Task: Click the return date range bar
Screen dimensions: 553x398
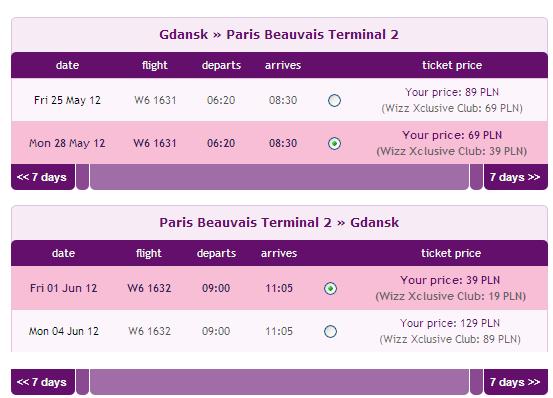Action: [279, 382]
